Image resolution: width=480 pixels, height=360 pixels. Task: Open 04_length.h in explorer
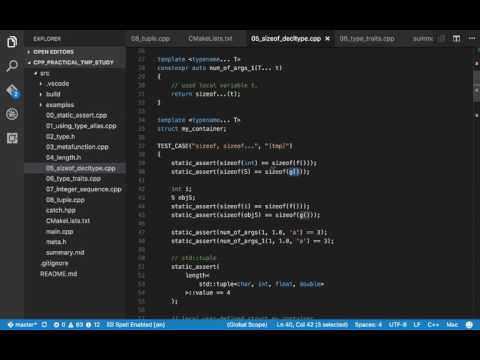tap(63, 158)
